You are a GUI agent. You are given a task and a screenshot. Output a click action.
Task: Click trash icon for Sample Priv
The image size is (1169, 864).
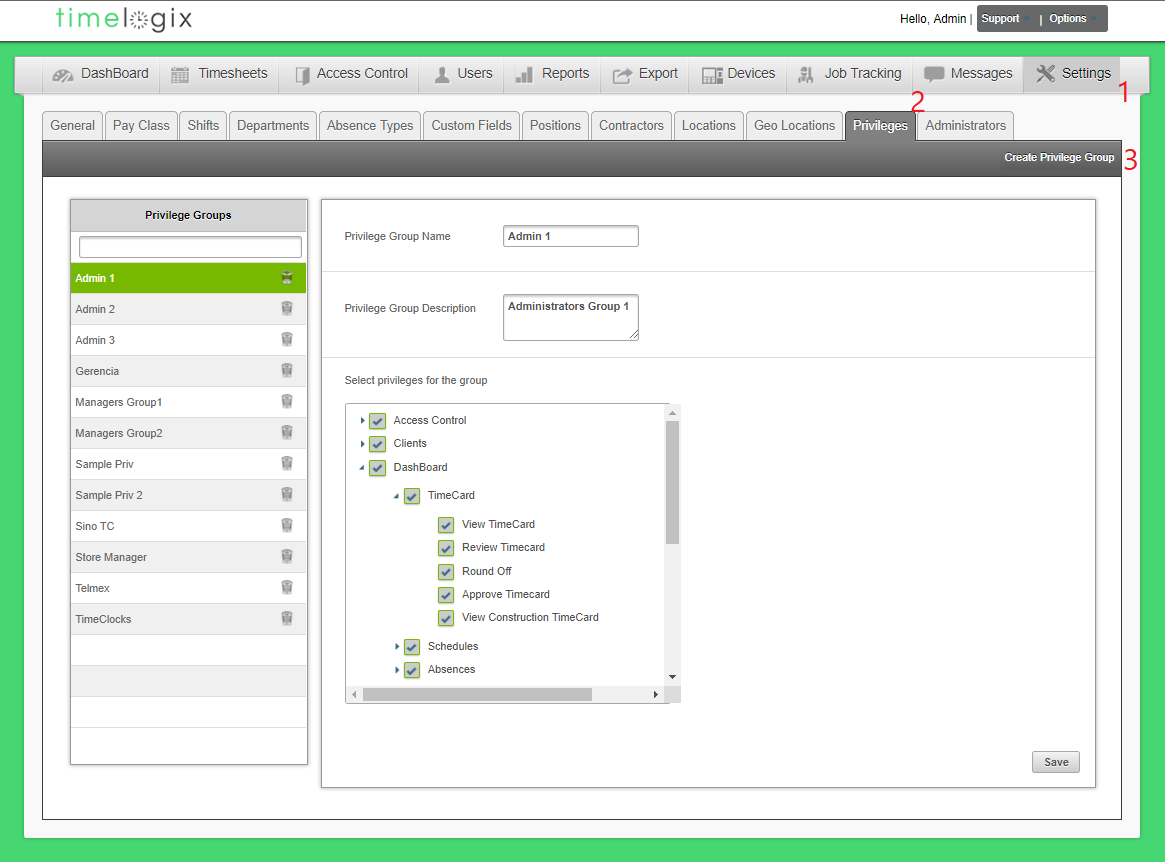[x=287, y=464]
